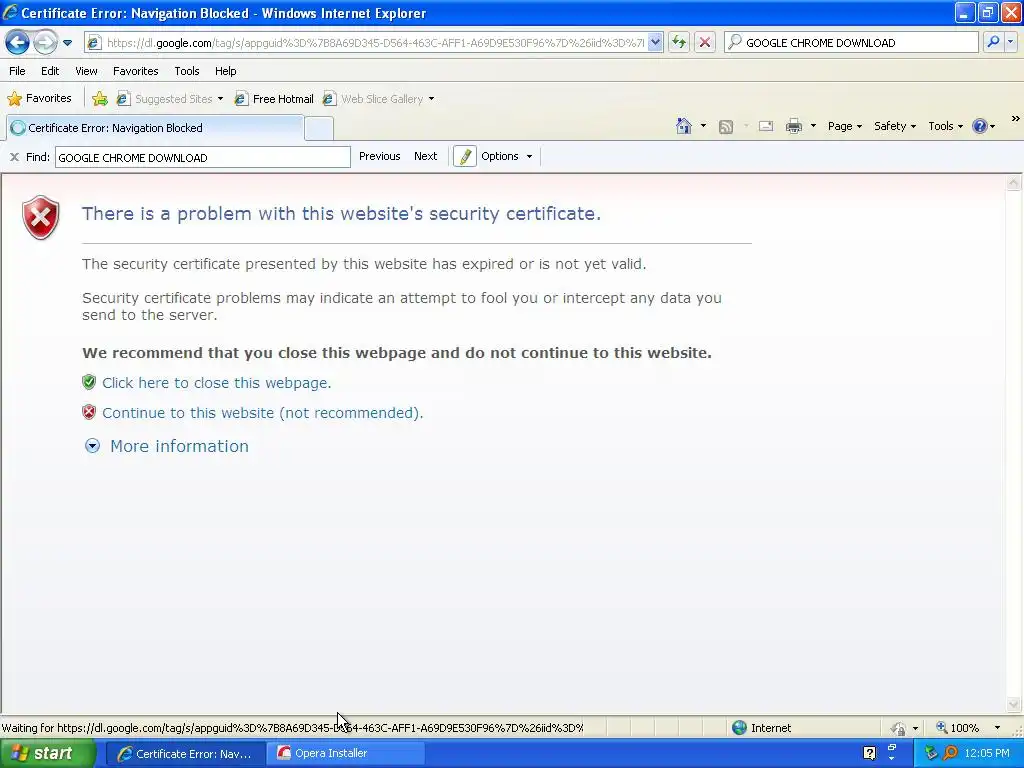Open the Home button dropdown arrow
Image resolution: width=1024 pixels, height=768 pixels.
[703, 126]
